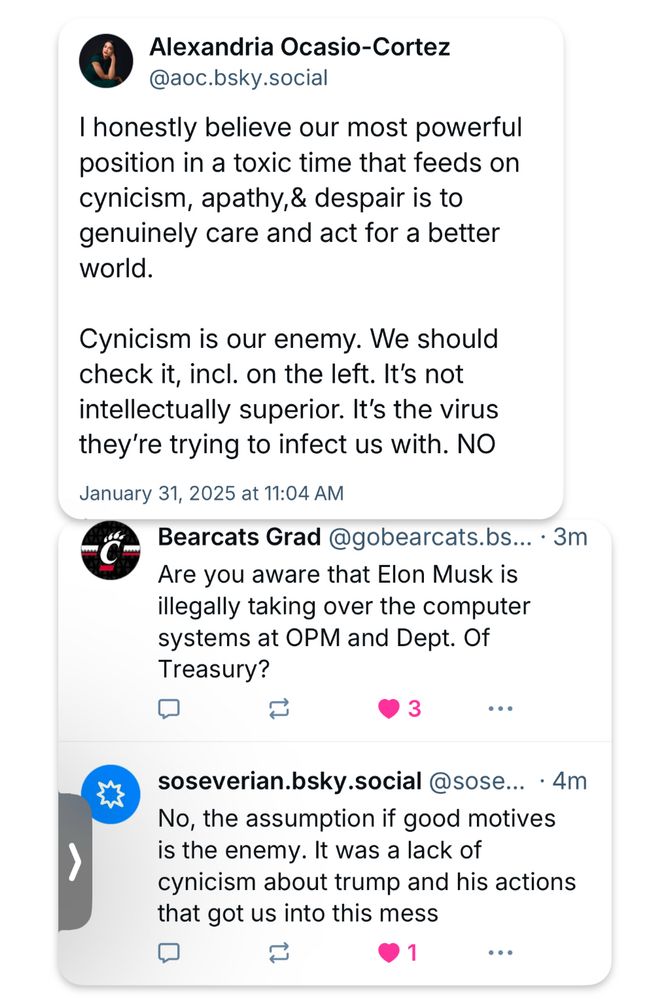Repost Bearcats Grad's reply
649x1000 pixels.
279,709
